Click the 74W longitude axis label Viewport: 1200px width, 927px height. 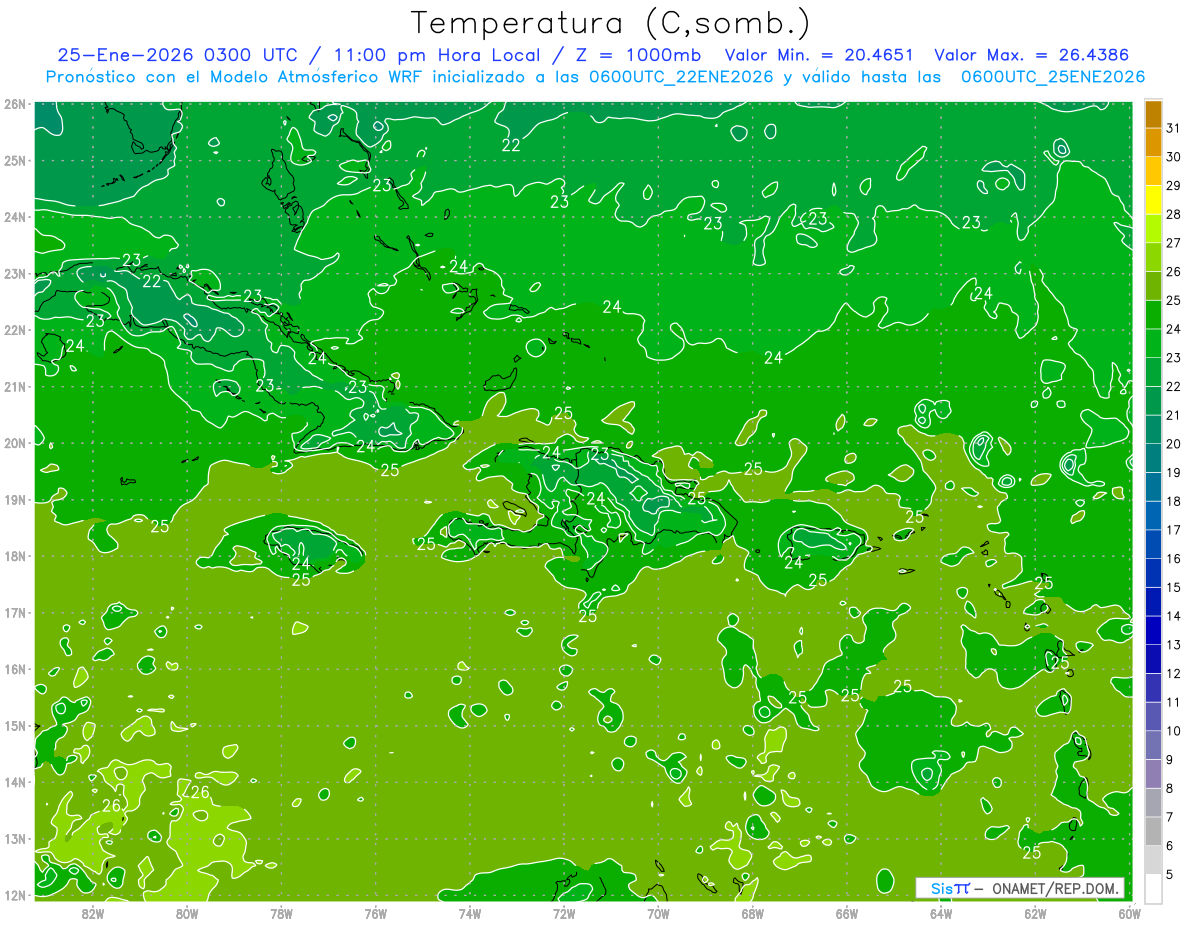(x=469, y=913)
